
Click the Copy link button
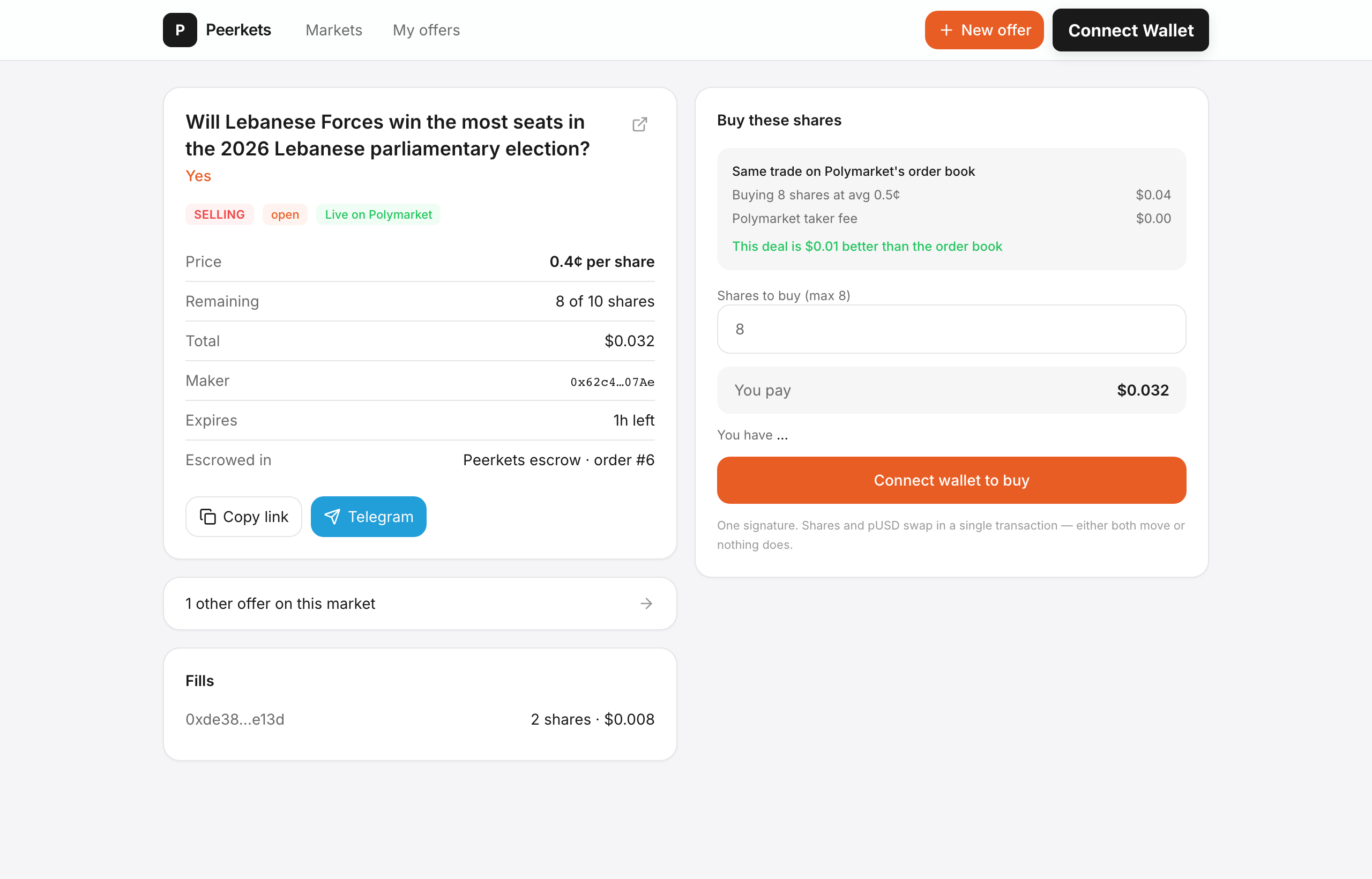click(244, 517)
